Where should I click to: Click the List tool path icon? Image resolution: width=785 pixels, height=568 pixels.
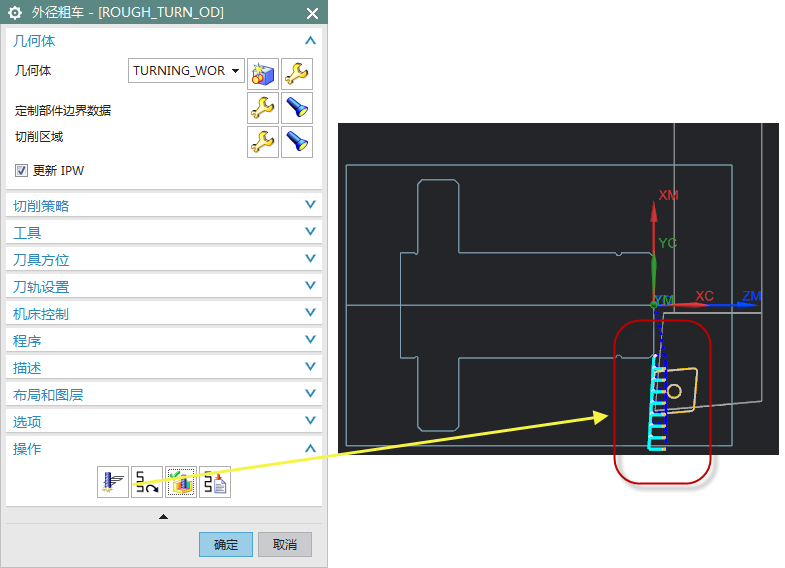coord(215,482)
